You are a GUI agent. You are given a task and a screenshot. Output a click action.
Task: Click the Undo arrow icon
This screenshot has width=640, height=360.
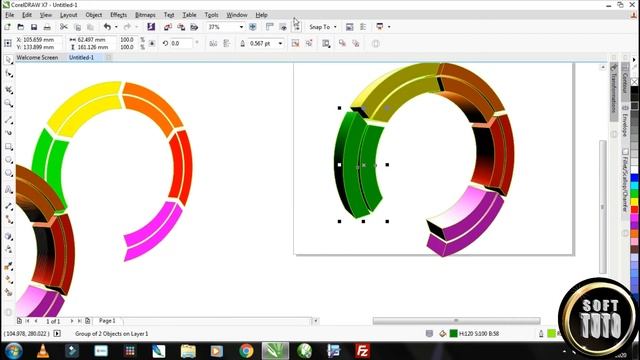tap(107, 27)
